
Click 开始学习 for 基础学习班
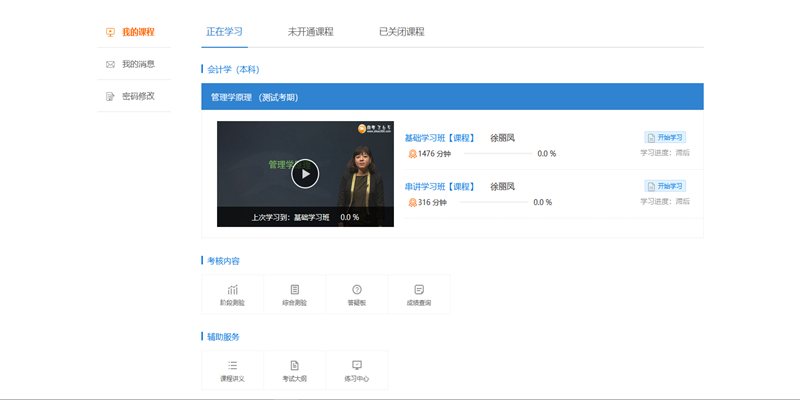tap(665, 138)
